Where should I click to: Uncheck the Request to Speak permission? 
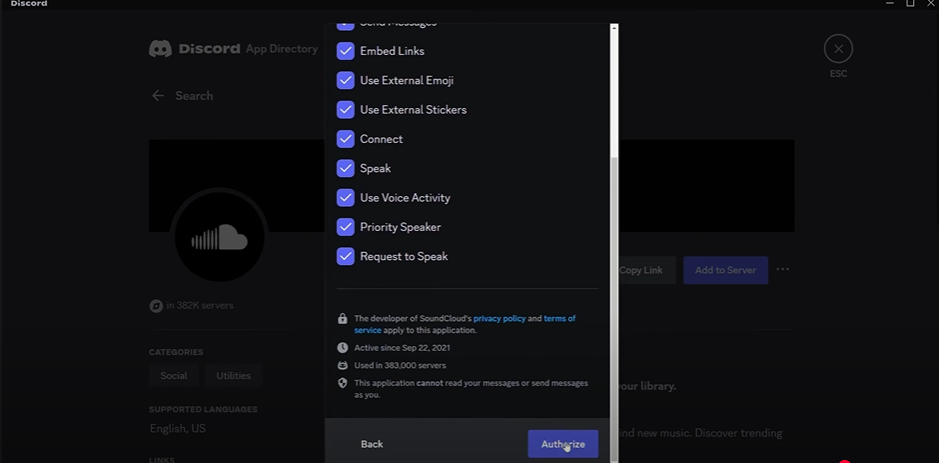[x=346, y=256]
